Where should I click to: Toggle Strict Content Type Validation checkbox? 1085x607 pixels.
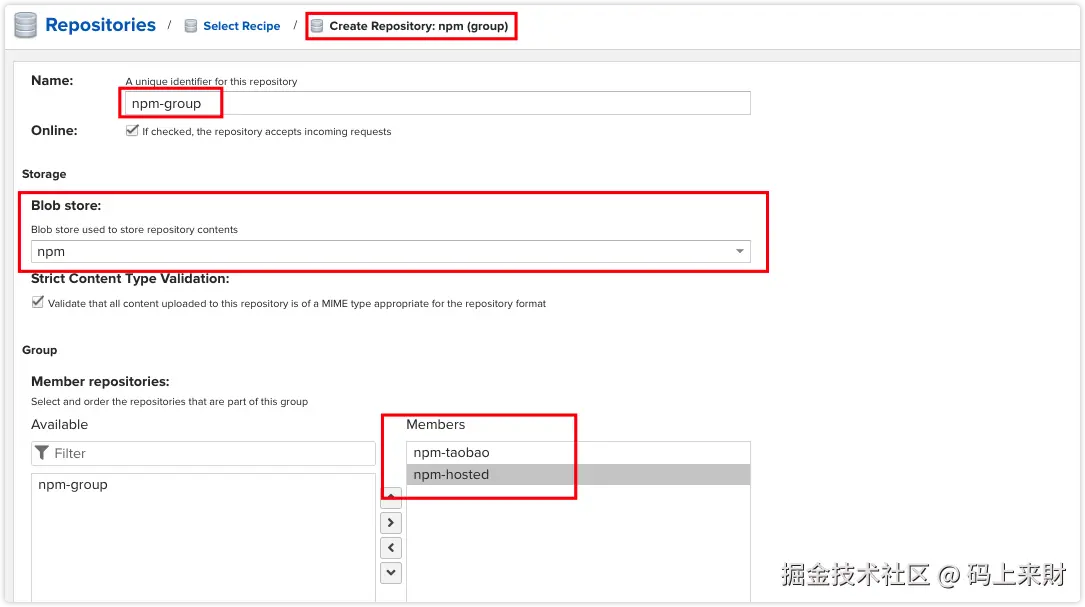(x=37, y=302)
